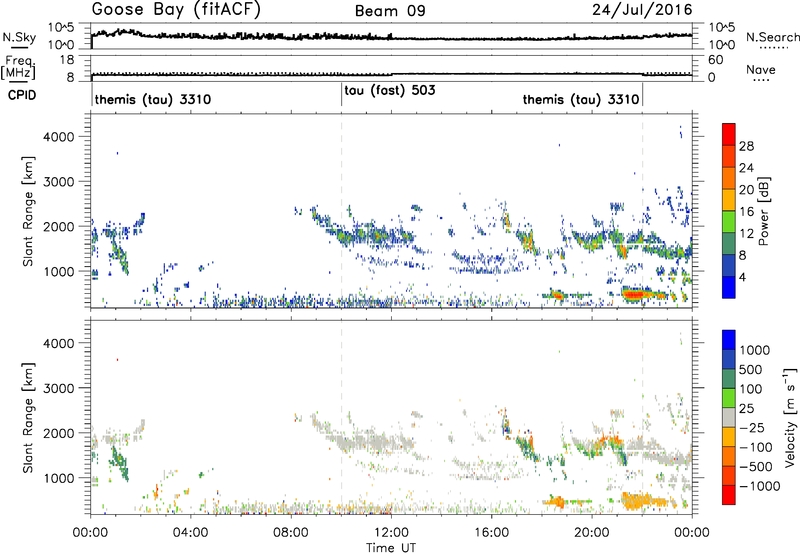Viewport: 800px width, 554px height.
Task: Click the '4000' tick of the power panel
Action: [58, 137]
